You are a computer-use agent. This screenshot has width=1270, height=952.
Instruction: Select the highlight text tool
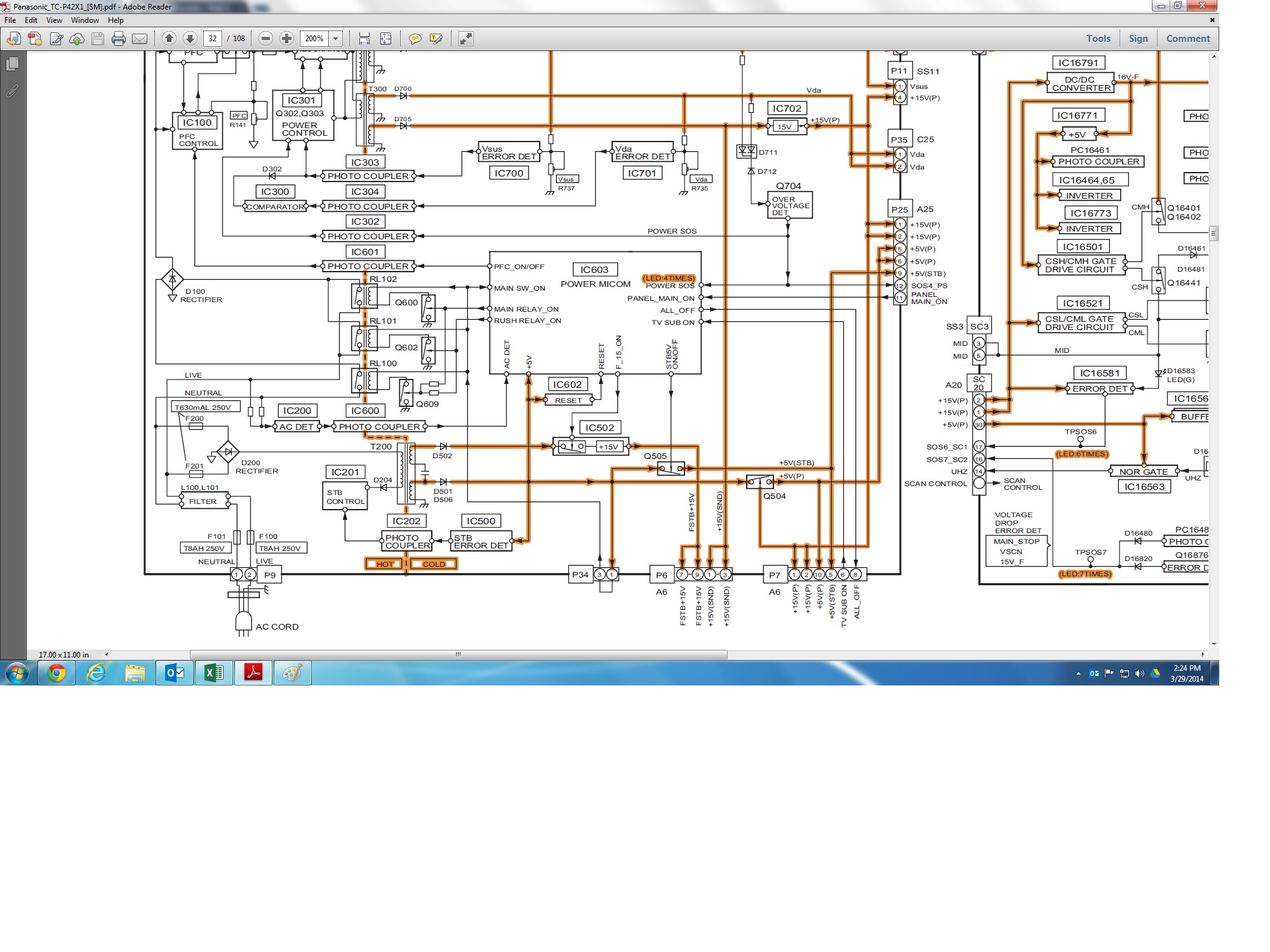[x=436, y=39]
